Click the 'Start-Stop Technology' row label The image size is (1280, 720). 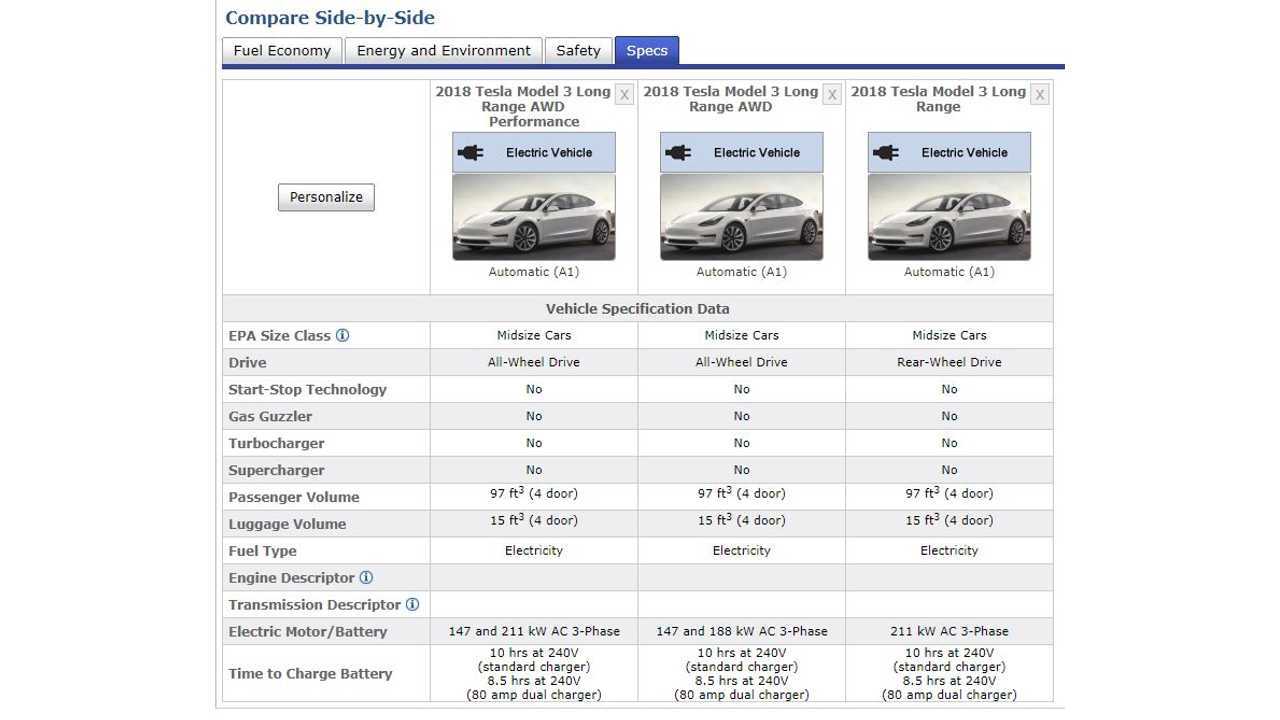click(x=307, y=390)
